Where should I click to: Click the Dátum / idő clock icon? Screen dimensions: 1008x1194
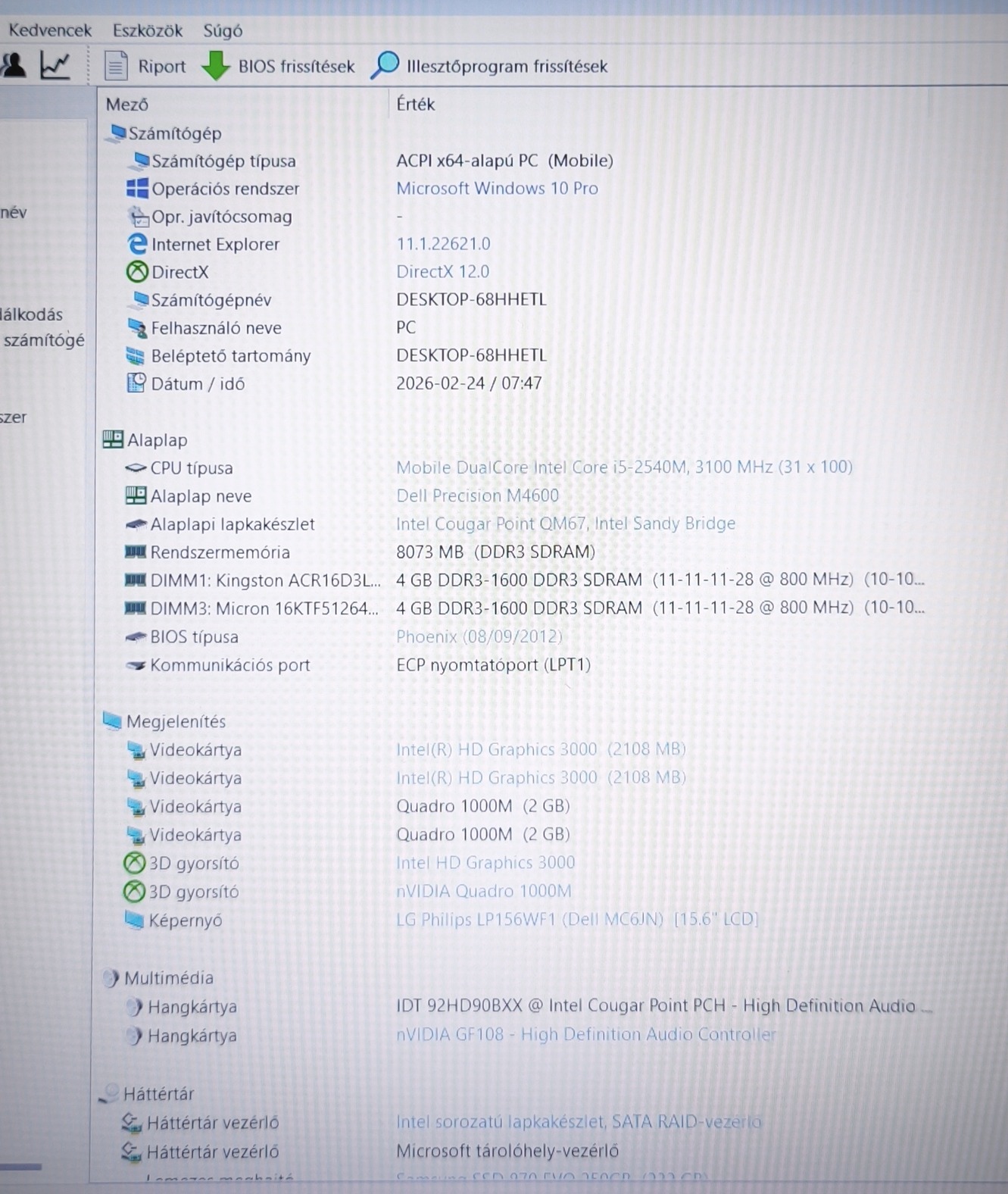click(x=136, y=383)
